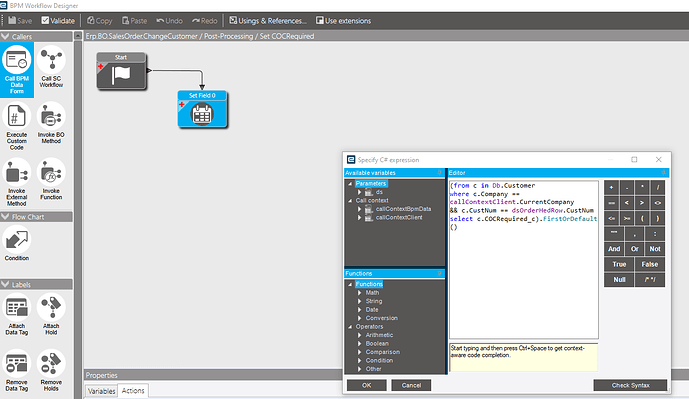Click the Check Syntax button
The height and width of the screenshot is (399, 689).
tap(630, 385)
